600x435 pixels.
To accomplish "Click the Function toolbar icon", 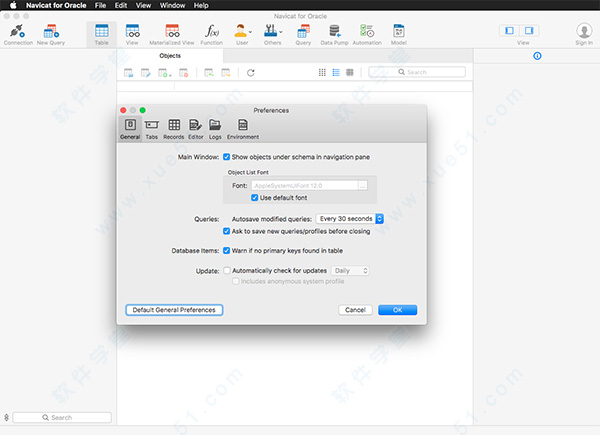I will pos(211,34).
